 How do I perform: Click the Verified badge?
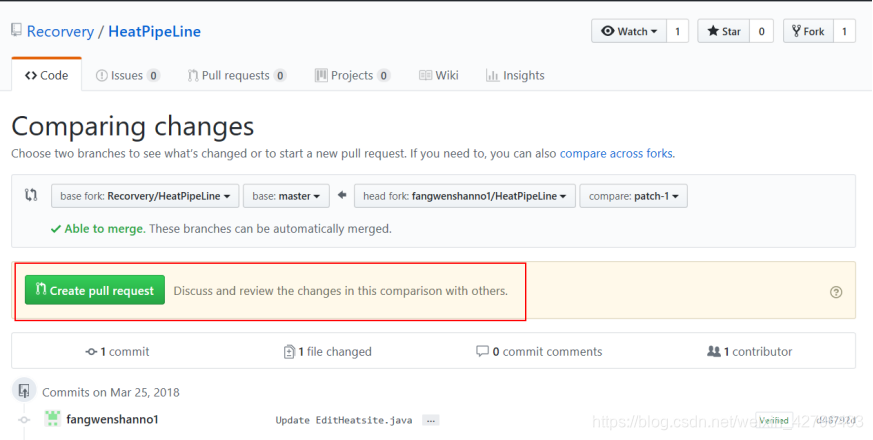pos(774,421)
